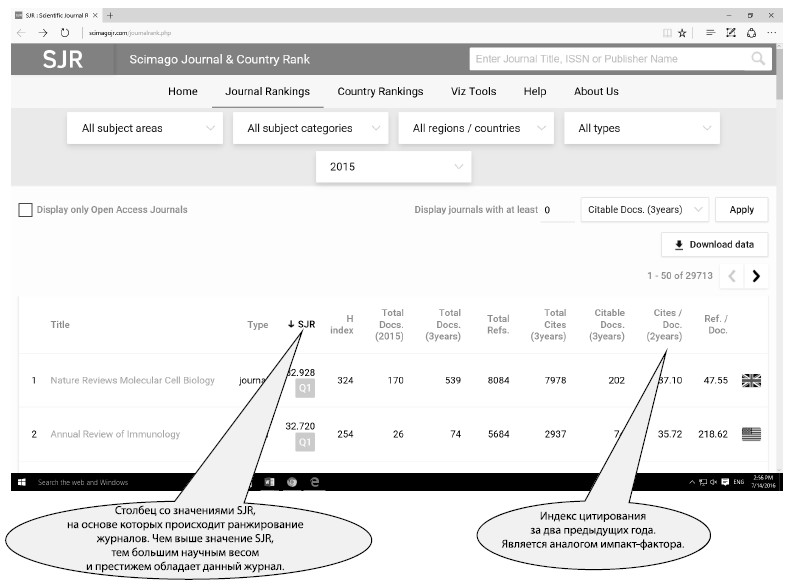Expand All subject categories dropdown

click(x=311, y=128)
